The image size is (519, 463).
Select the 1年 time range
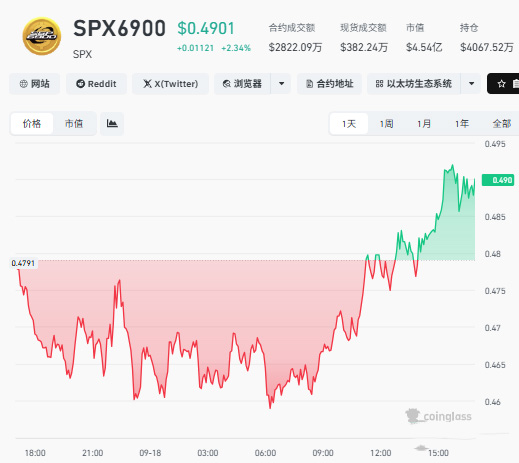point(462,124)
